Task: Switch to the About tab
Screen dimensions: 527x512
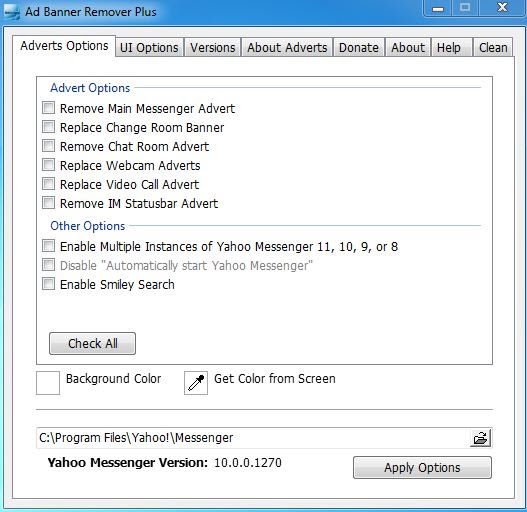Action: (x=408, y=47)
